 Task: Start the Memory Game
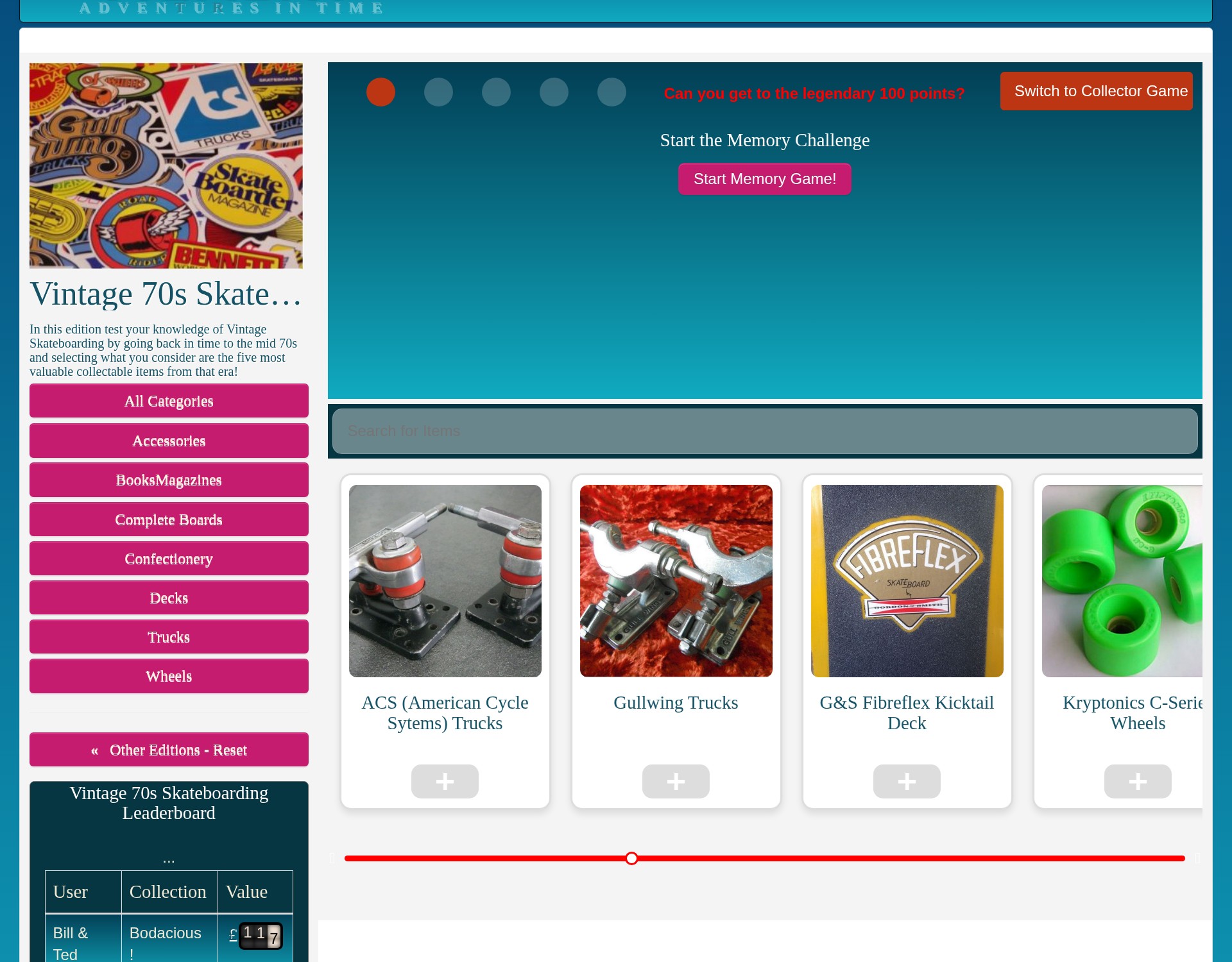pyautogui.click(x=765, y=179)
